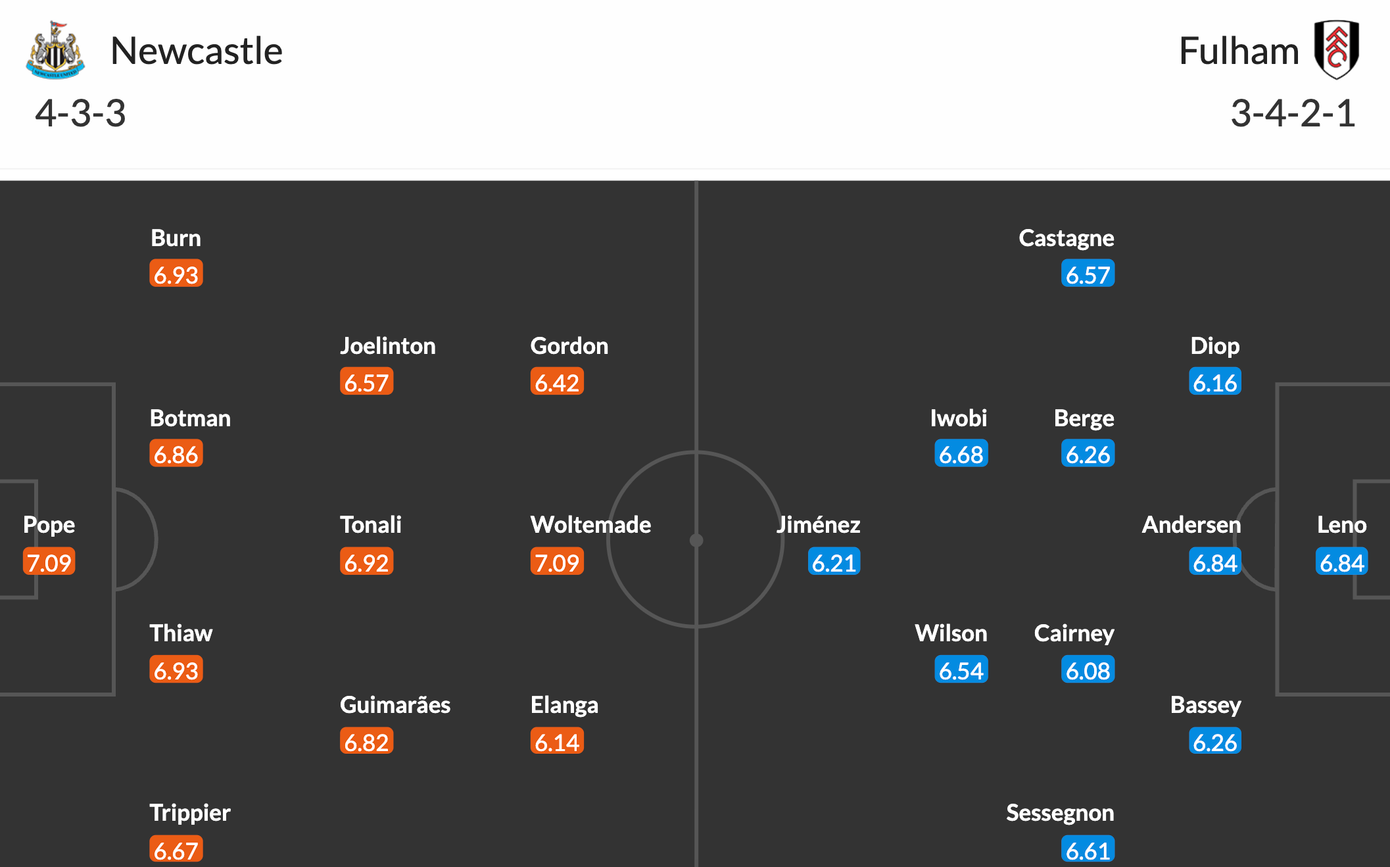This screenshot has height=867, width=1390.
Task: Click Elanga's 6.14 rating badge
Action: point(557,742)
